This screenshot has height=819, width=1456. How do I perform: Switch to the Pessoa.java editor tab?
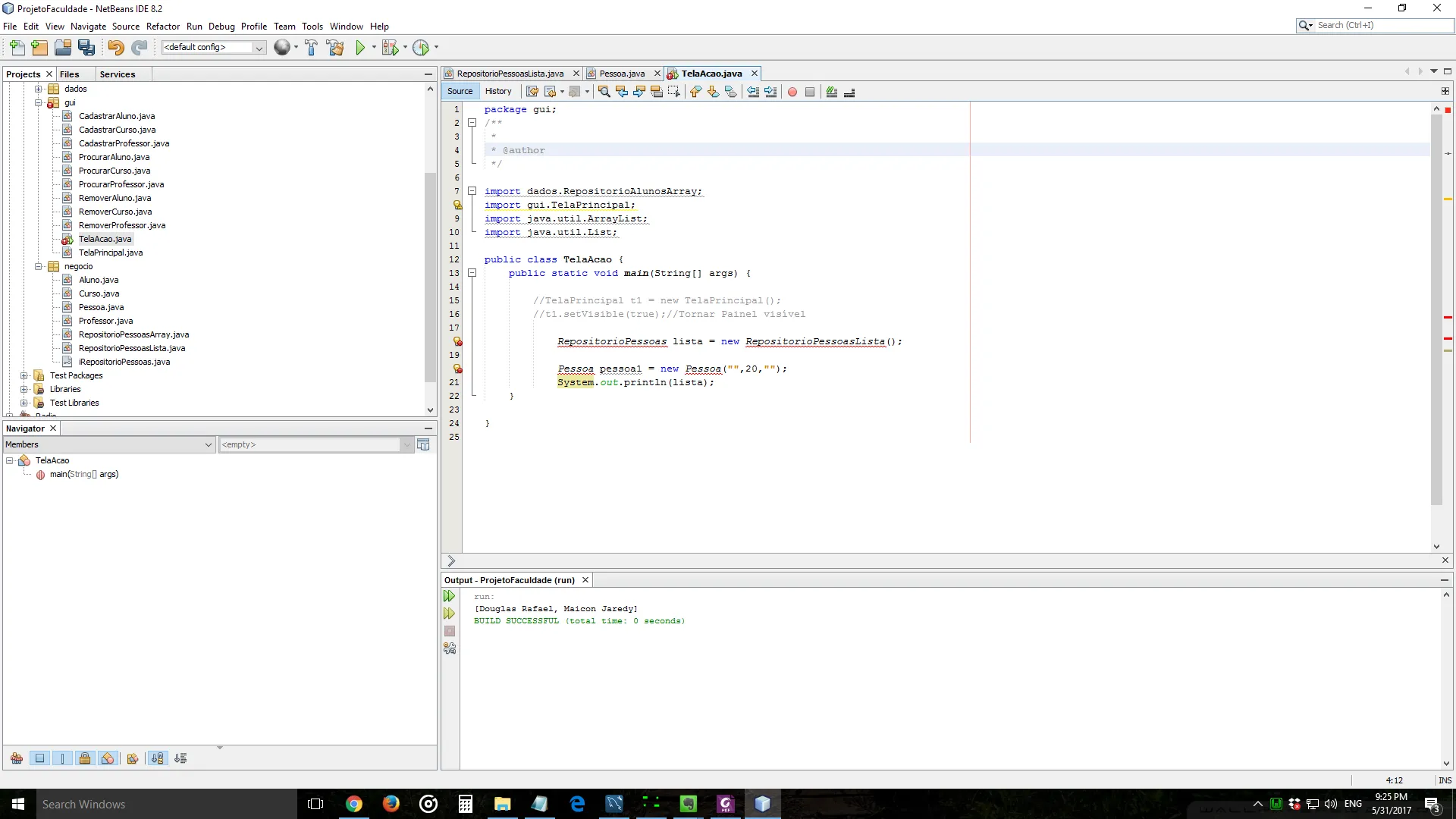(621, 74)
